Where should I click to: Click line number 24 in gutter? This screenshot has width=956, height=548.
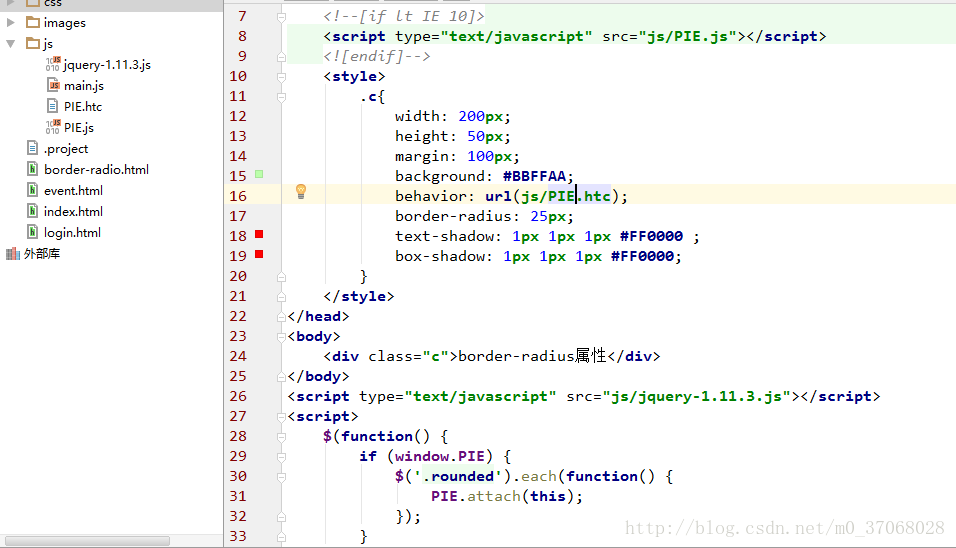click(238, 357)
